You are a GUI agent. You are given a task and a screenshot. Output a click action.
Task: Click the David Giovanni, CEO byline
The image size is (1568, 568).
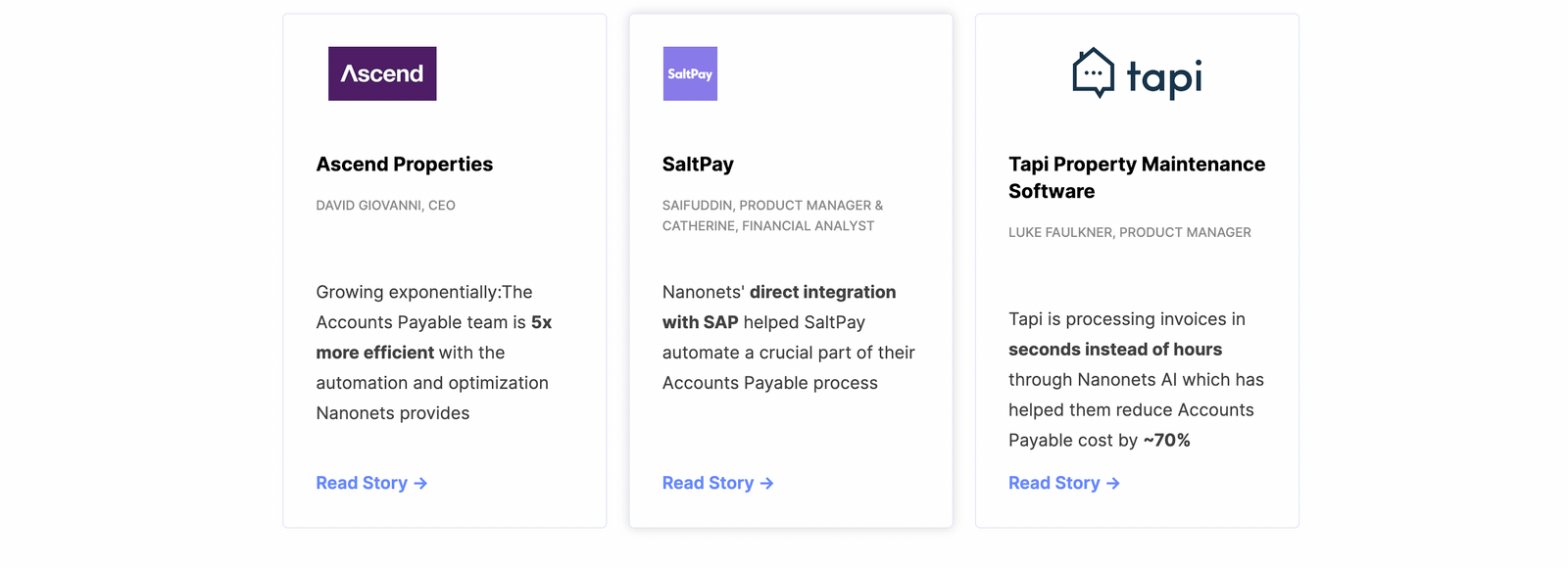(385, 206)
